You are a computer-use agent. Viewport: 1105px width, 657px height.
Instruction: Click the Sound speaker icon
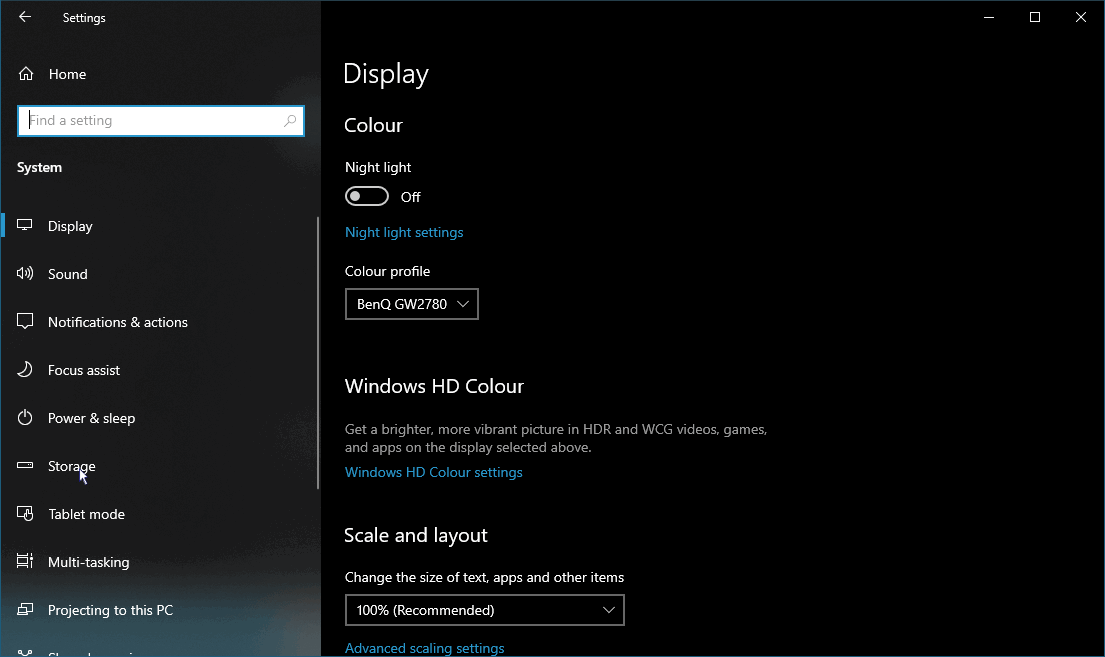click(x=26, y=274)
